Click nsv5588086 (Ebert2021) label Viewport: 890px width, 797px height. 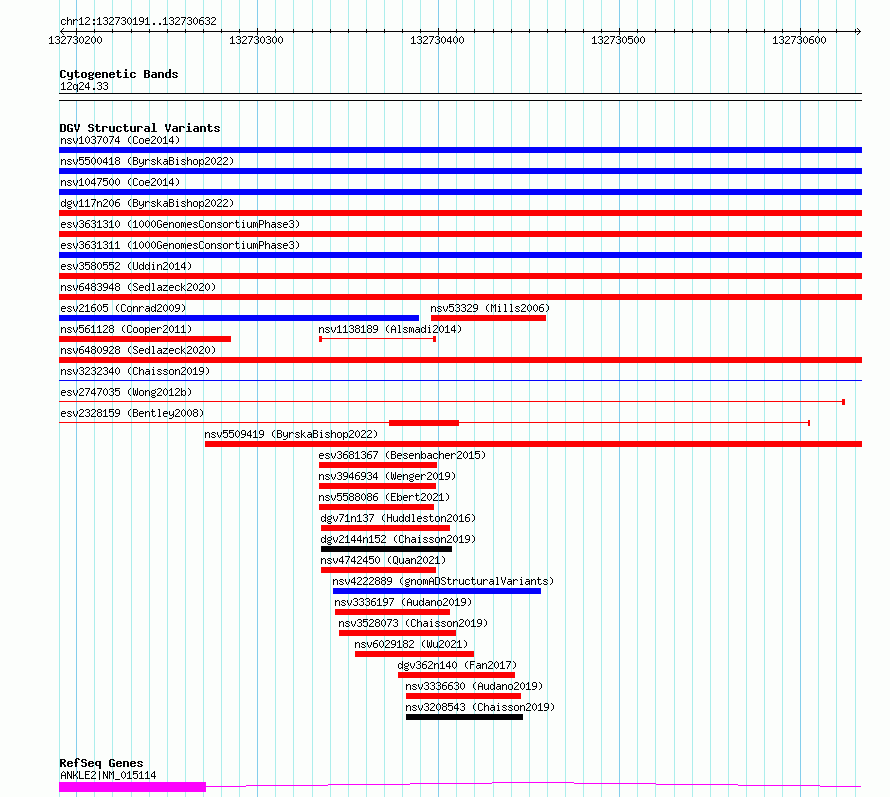pyautogui.click(x=384, y=497)
